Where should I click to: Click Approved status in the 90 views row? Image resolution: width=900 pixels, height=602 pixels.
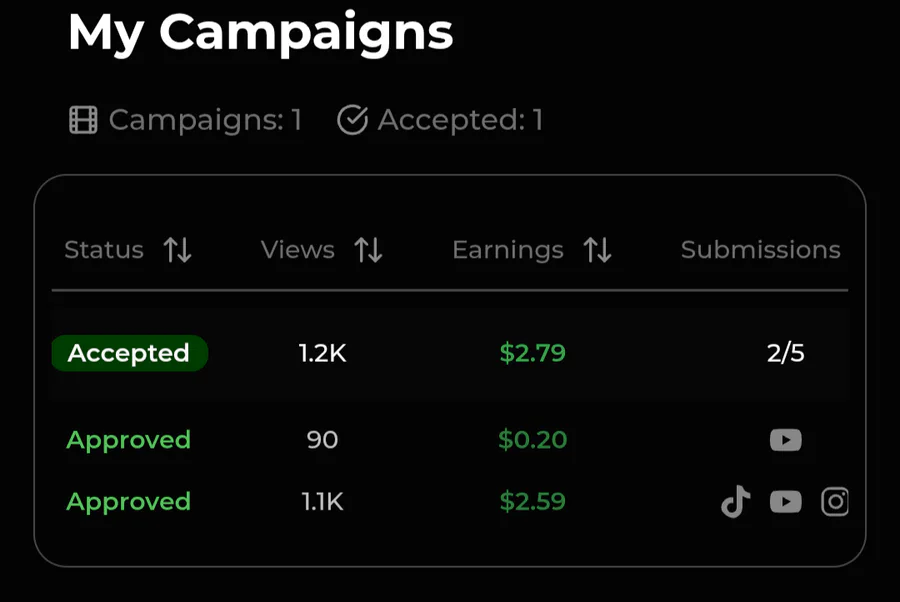128,440
